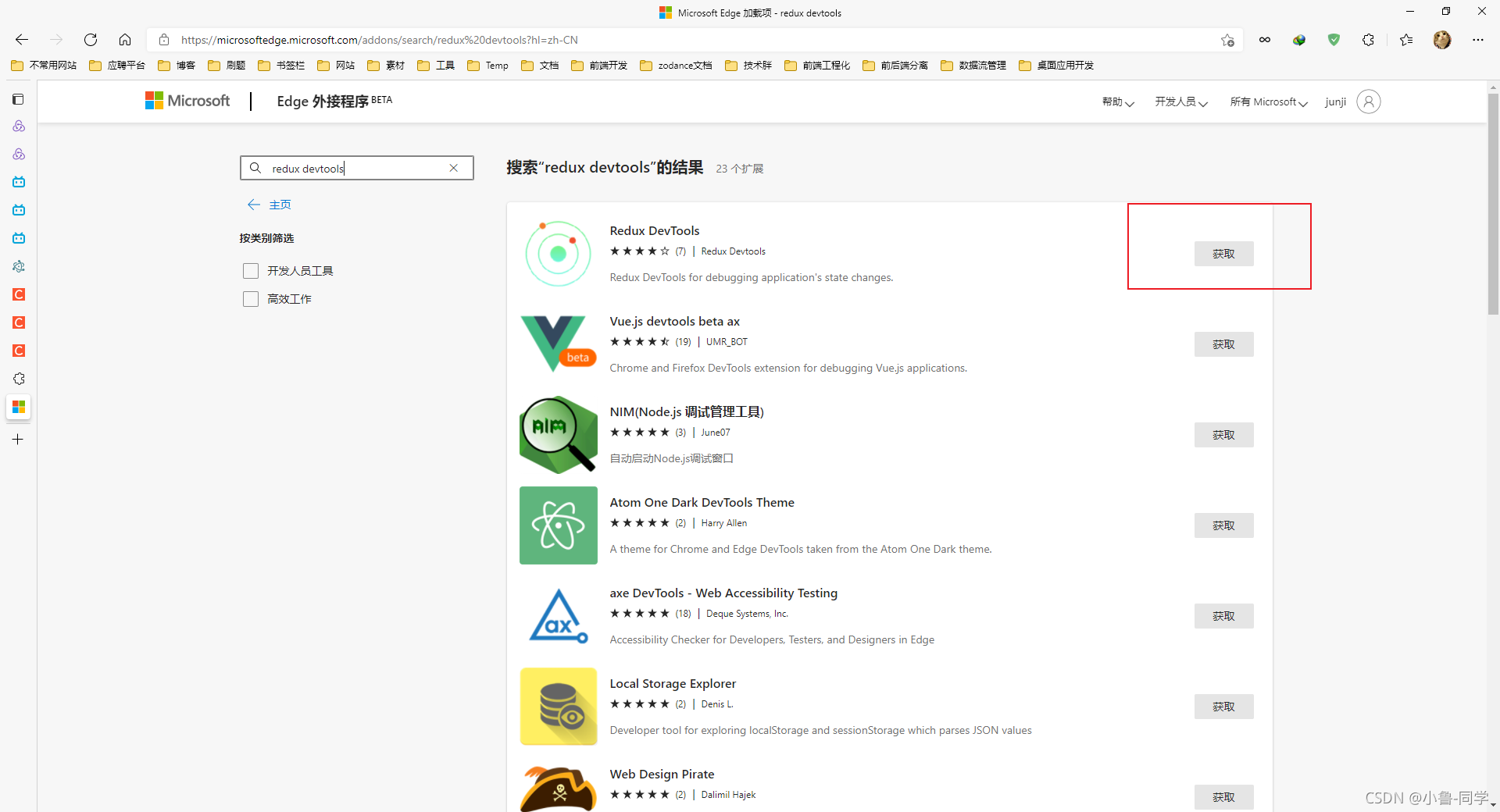
Task: Click the green shield extension icon
Action: tap(1334, 40)
